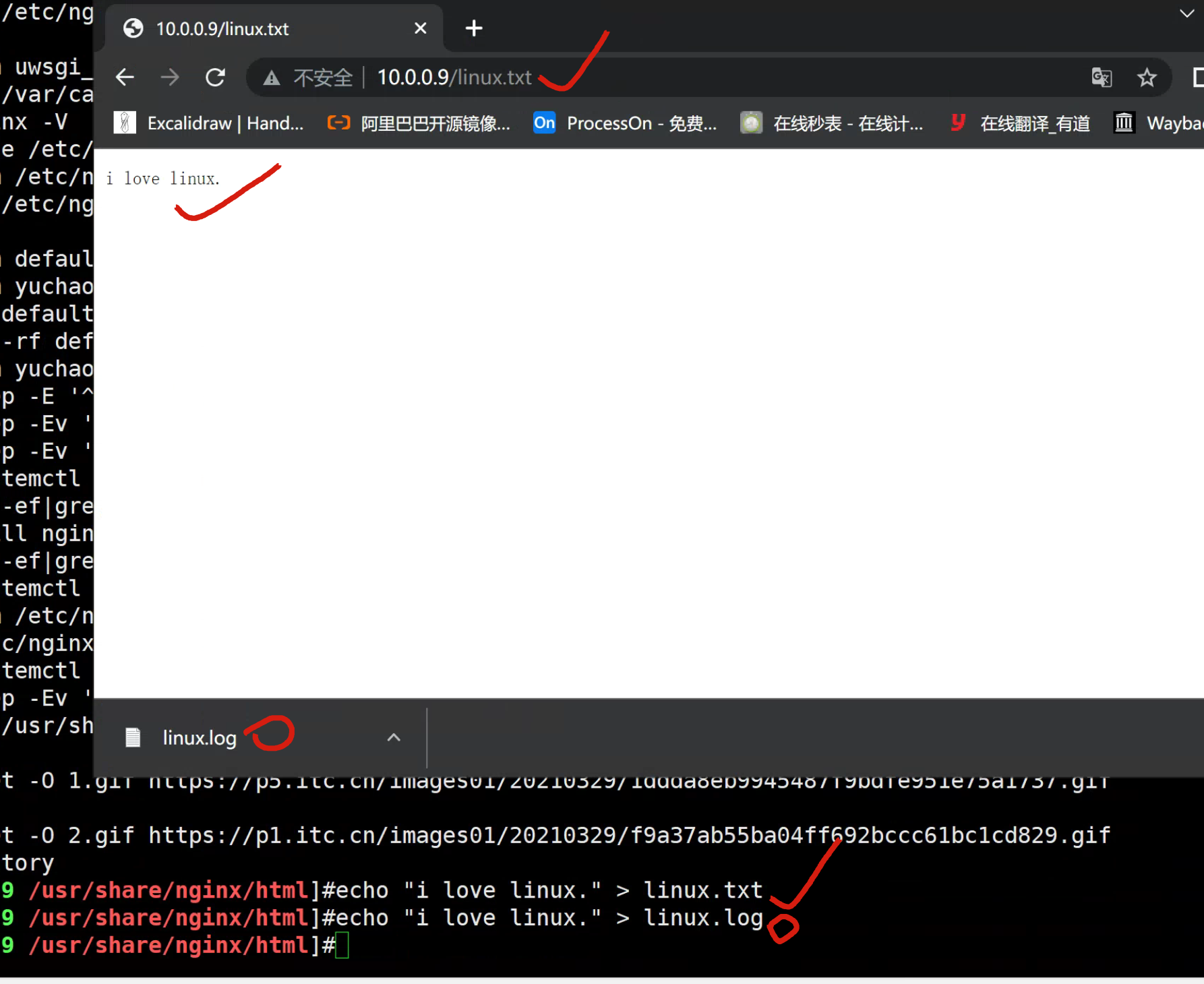The height and width of the screenshot is (984, 1204).
Task: Reload the linux.txt page
Action: coord(215,78)
